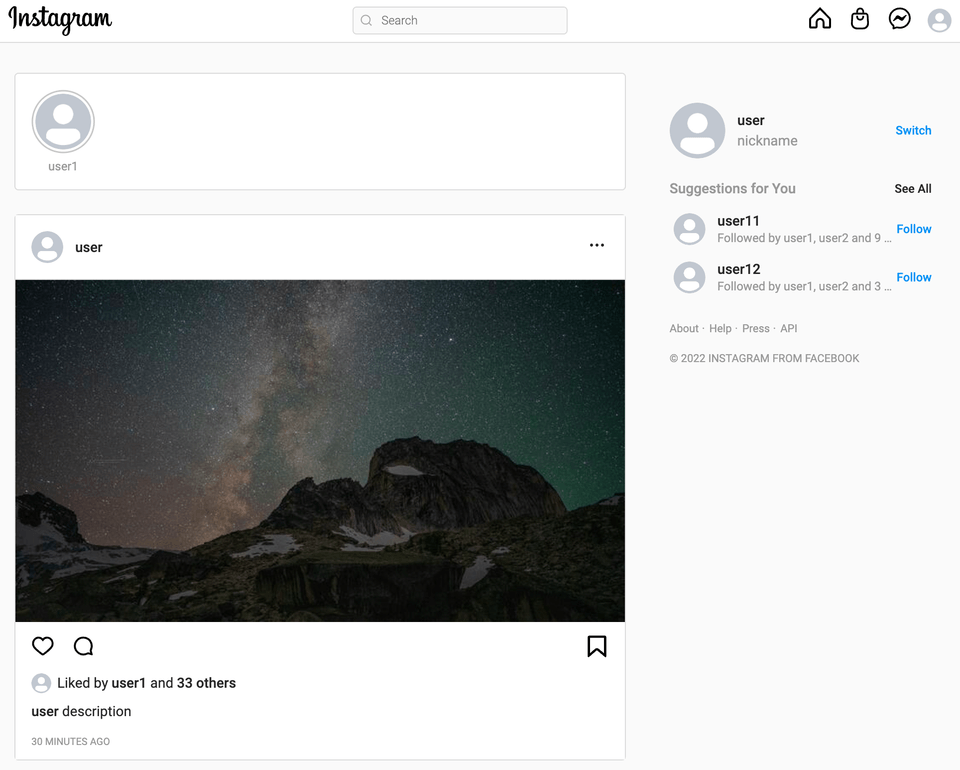Open sidebar username 'user' above nickname
Viewport: 960px width, 770px height.
point(751,121)
